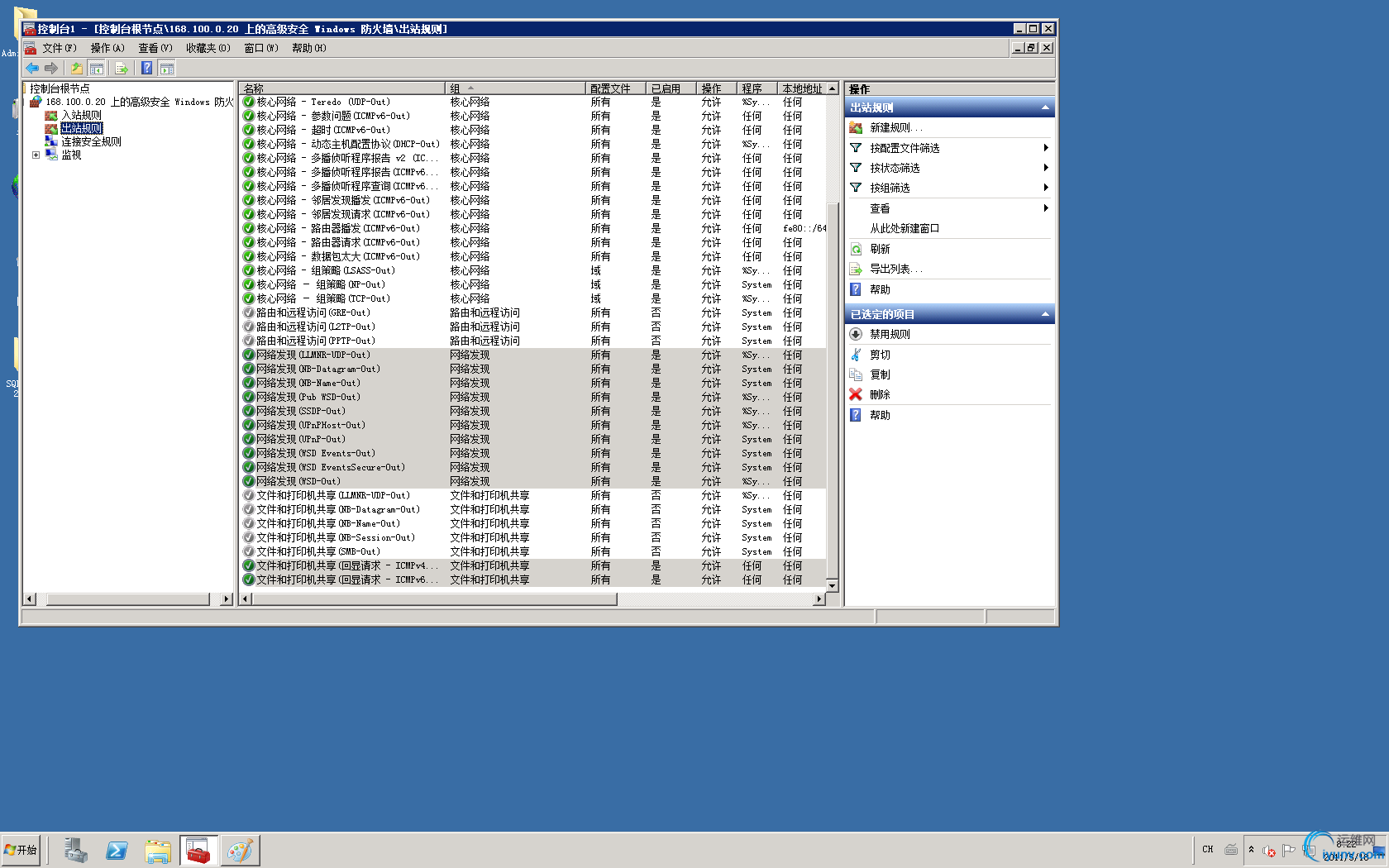Viewport: 1389px width, 868px height.
Task: Click the 导出列表 icon in the actions pane
Action: (x=856, y=269)
